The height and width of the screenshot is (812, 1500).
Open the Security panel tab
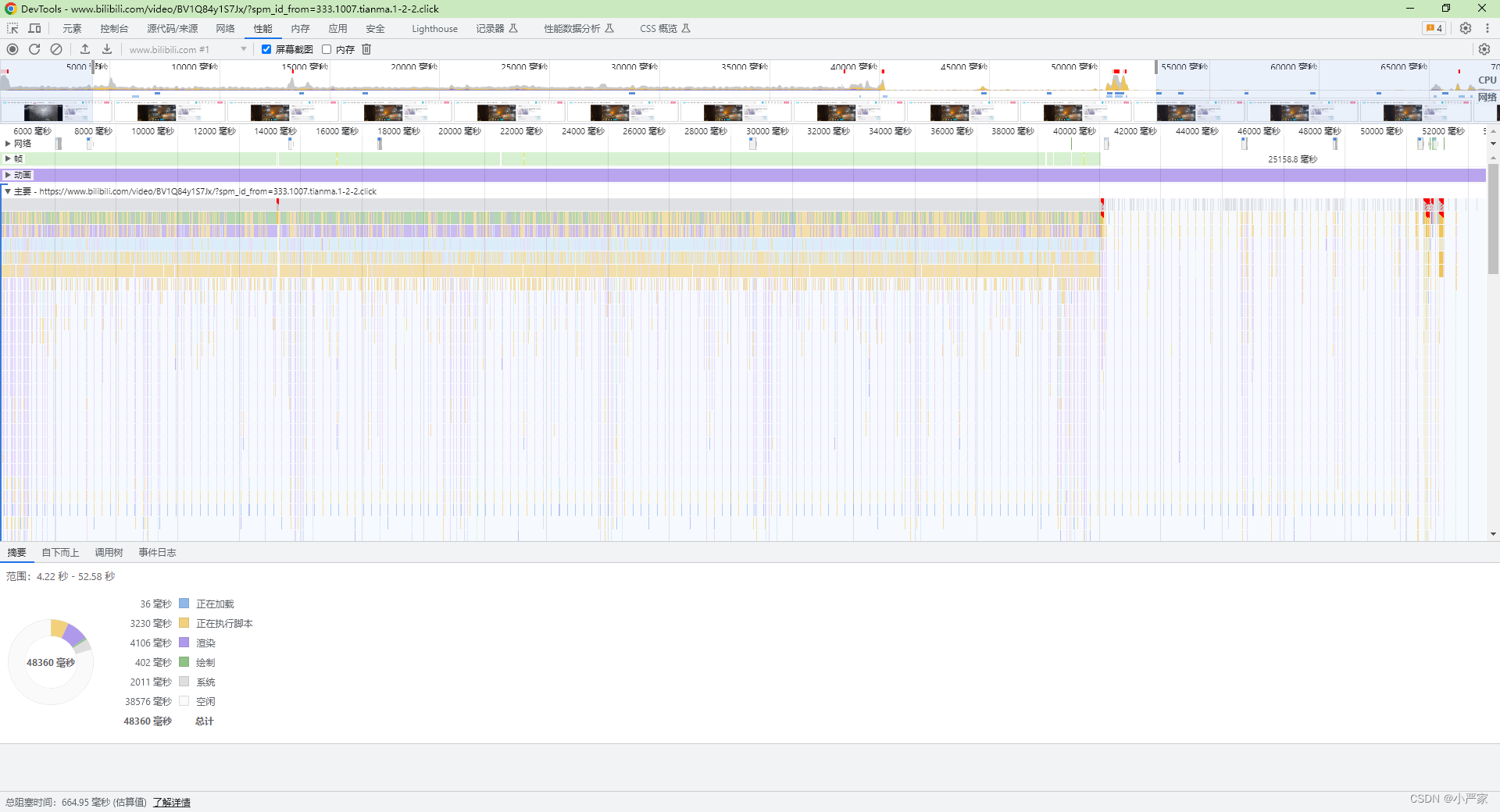click(375, 28)
